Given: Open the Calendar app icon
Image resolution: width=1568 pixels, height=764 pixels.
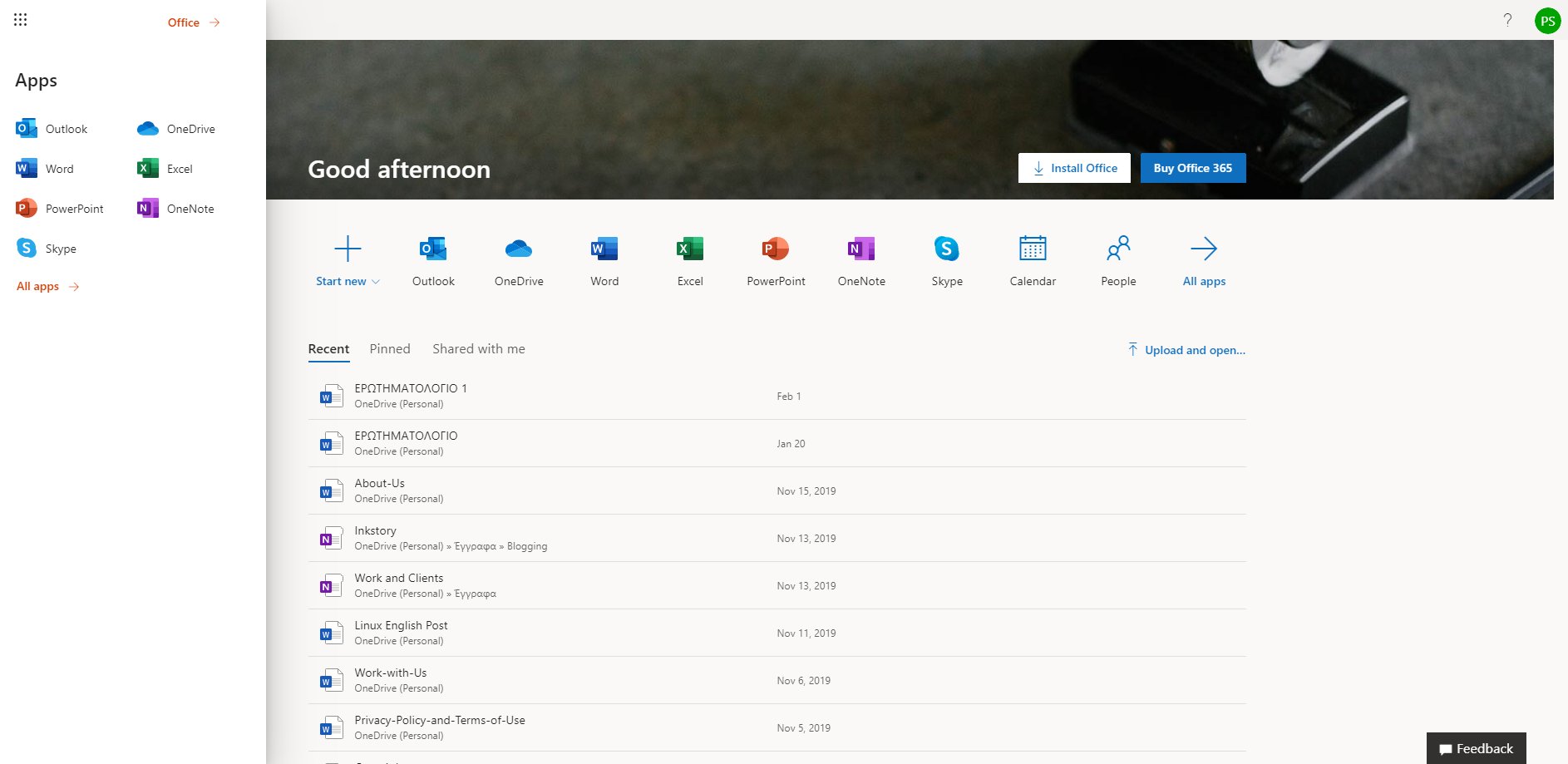Looking at the screenshot, I should click(x=1033, y=249).
